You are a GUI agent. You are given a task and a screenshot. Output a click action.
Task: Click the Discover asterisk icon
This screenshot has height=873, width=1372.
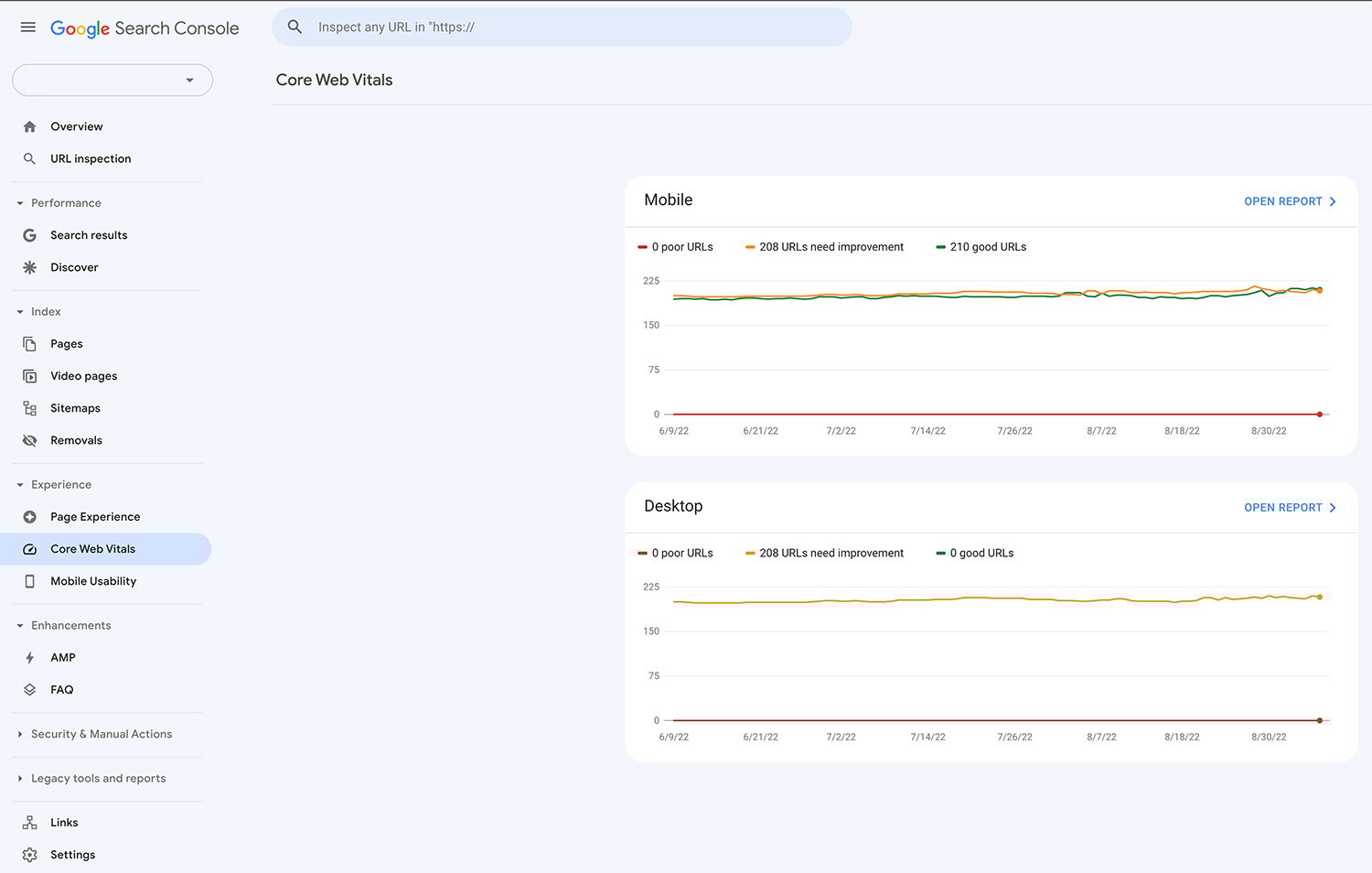[29, 267]
